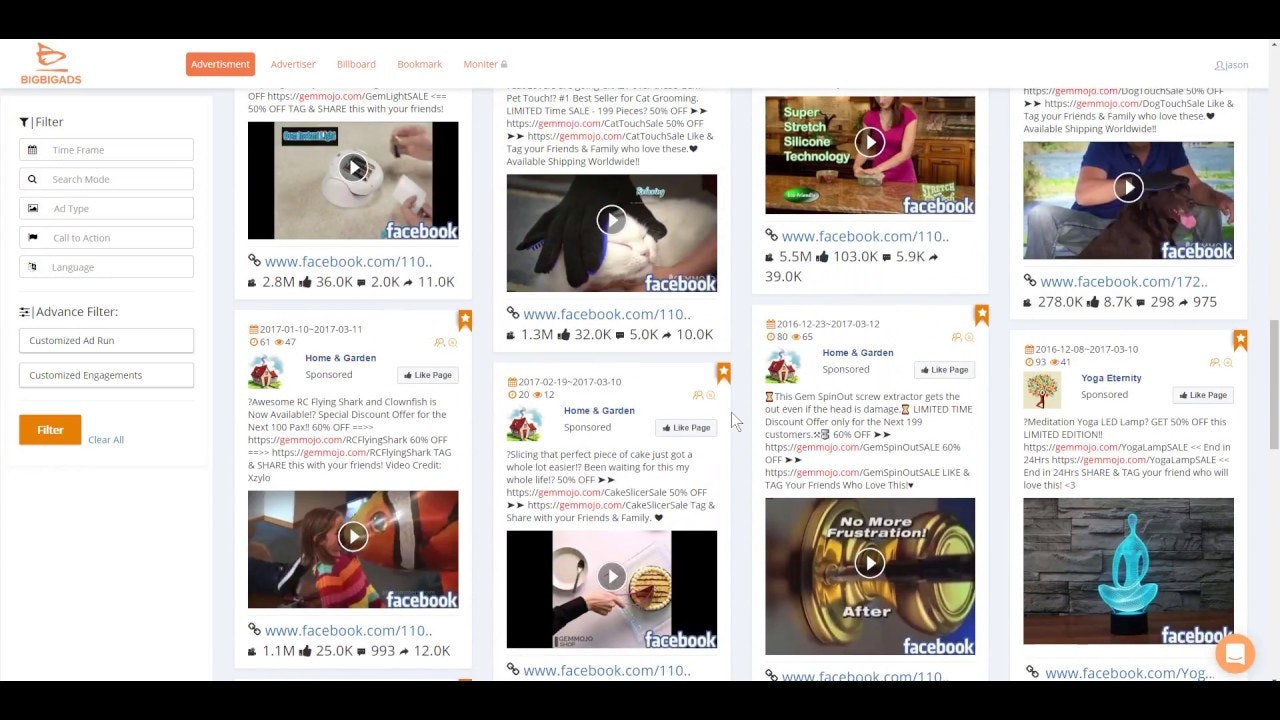Click date range 2016-12-08~2017-03-10

click(x=1086, y=349)
